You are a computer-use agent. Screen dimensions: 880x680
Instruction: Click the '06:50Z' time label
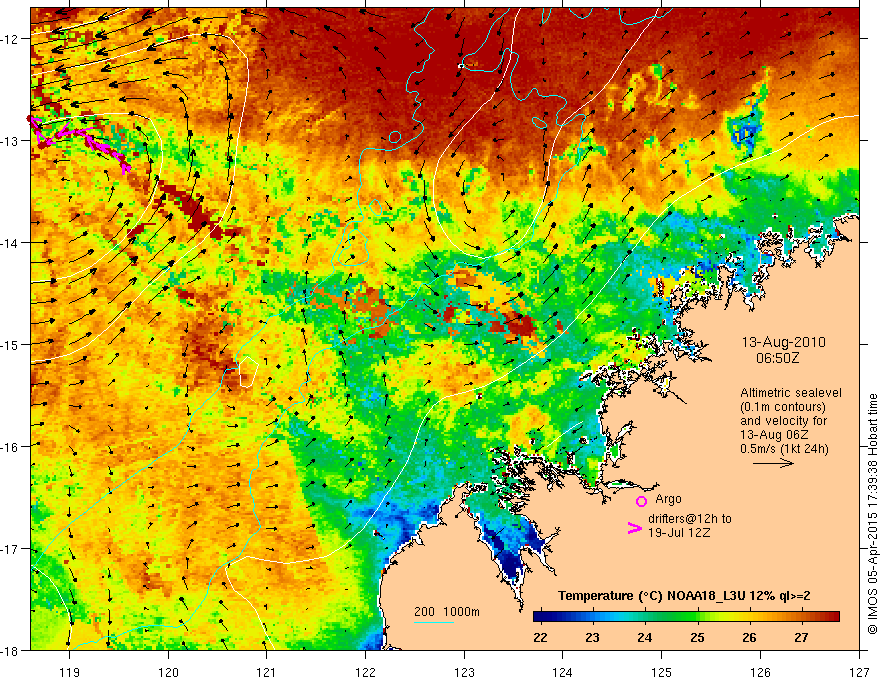[777, 357]
